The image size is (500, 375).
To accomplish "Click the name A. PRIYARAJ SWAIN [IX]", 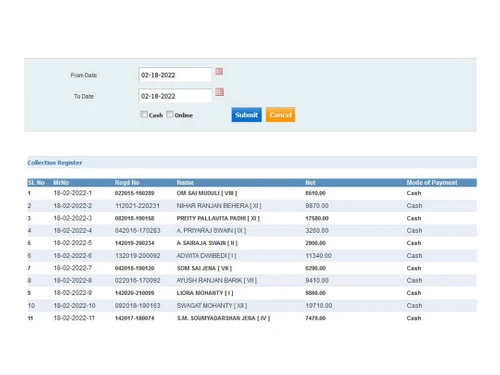I will point(211,230).
